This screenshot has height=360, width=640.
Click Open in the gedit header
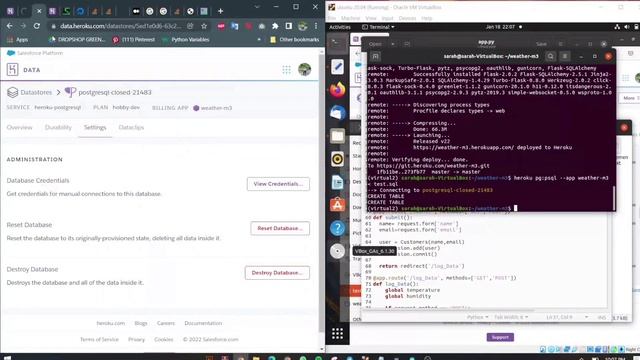point(375,44)
